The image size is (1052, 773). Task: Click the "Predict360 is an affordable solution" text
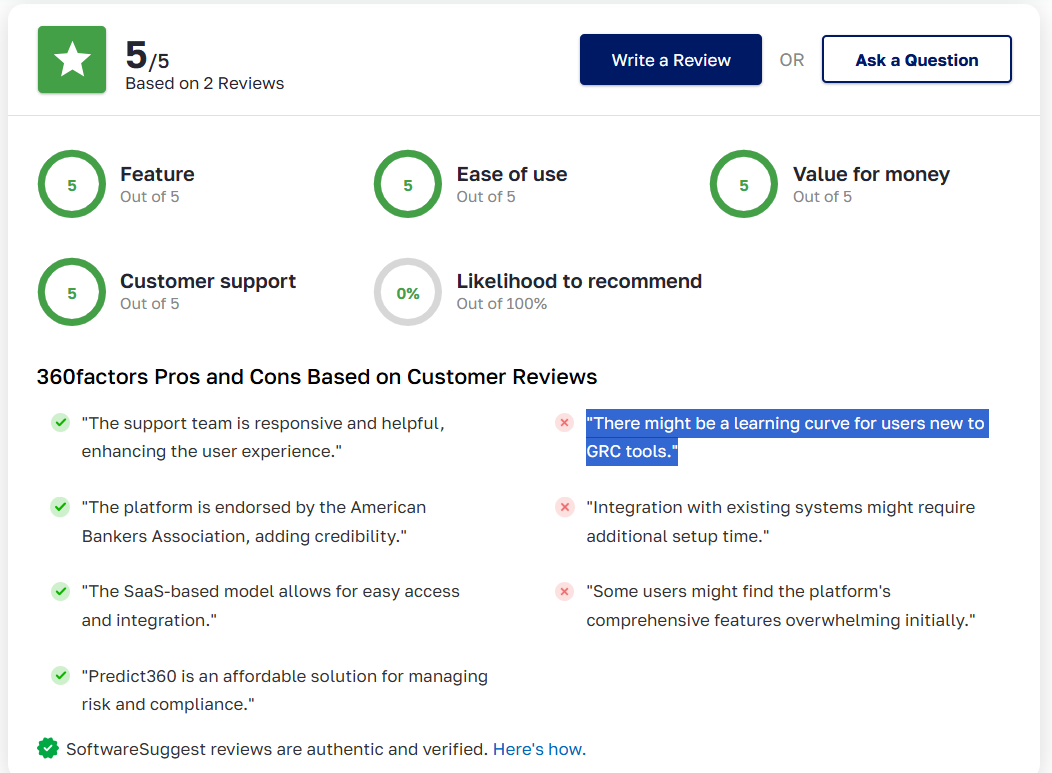click(x=284, y=690)
